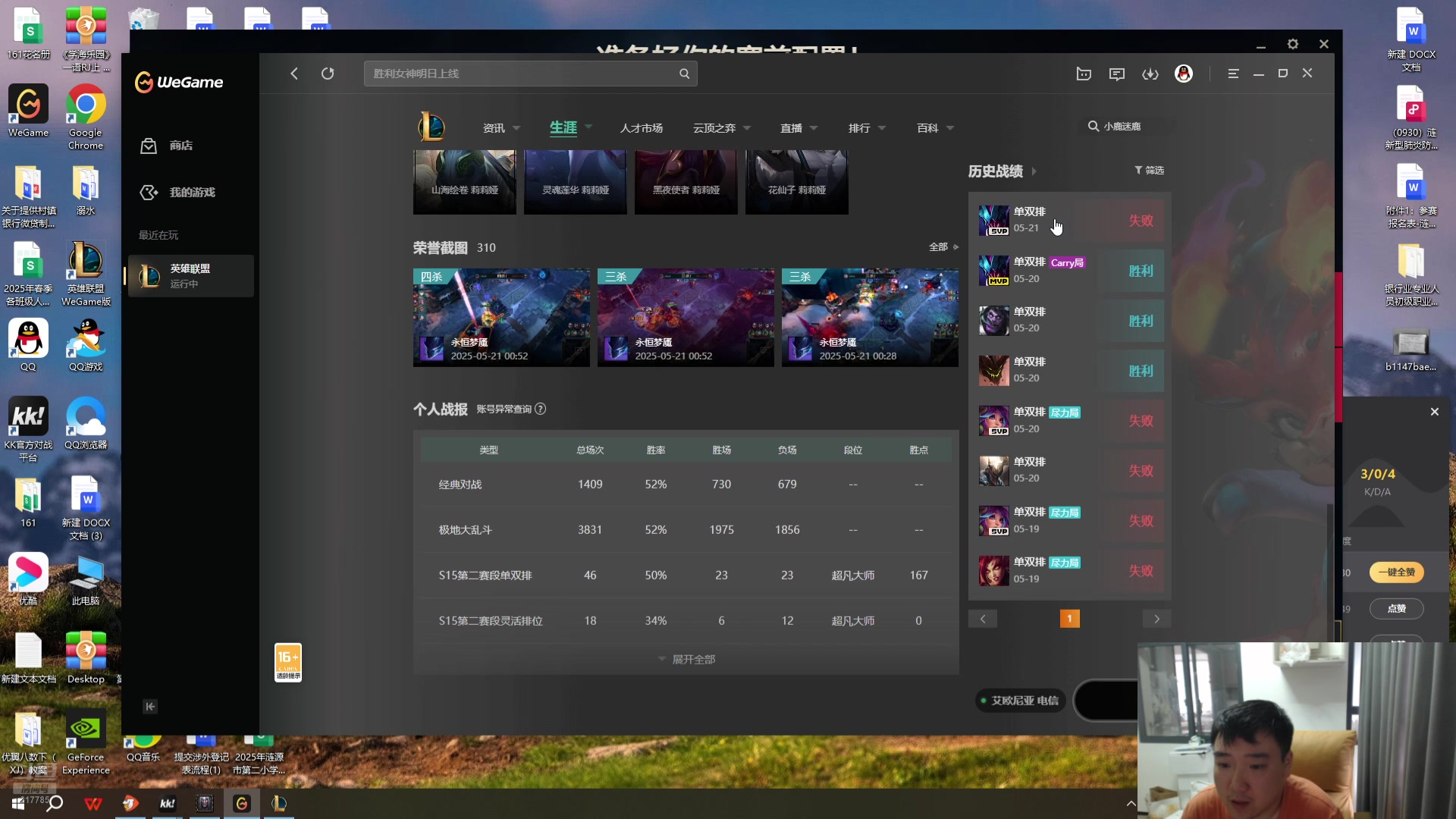Click the Windows Start button

pos(17,804)
